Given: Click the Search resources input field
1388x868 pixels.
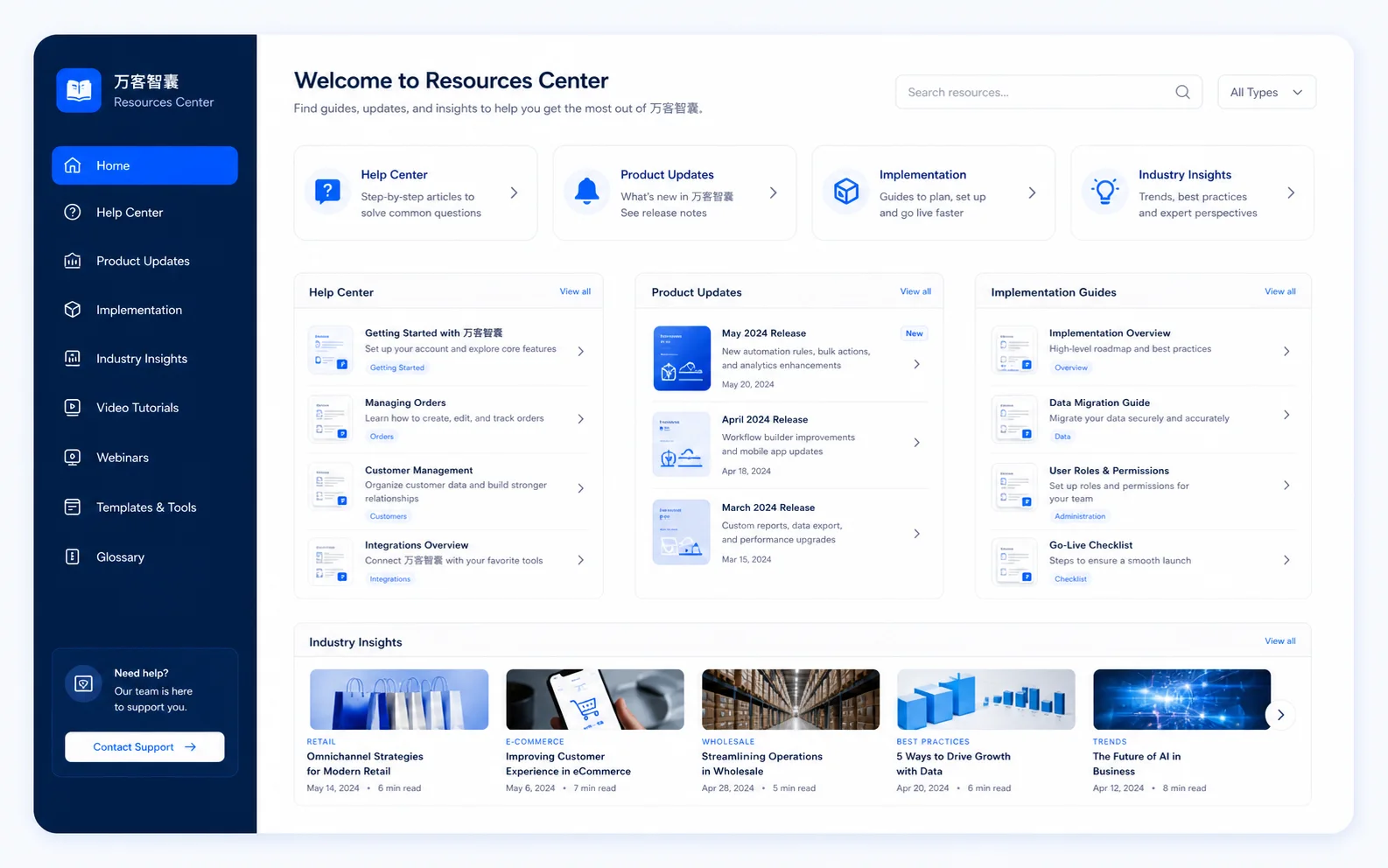Looking at the screenshot, I should click(1048, 92).
